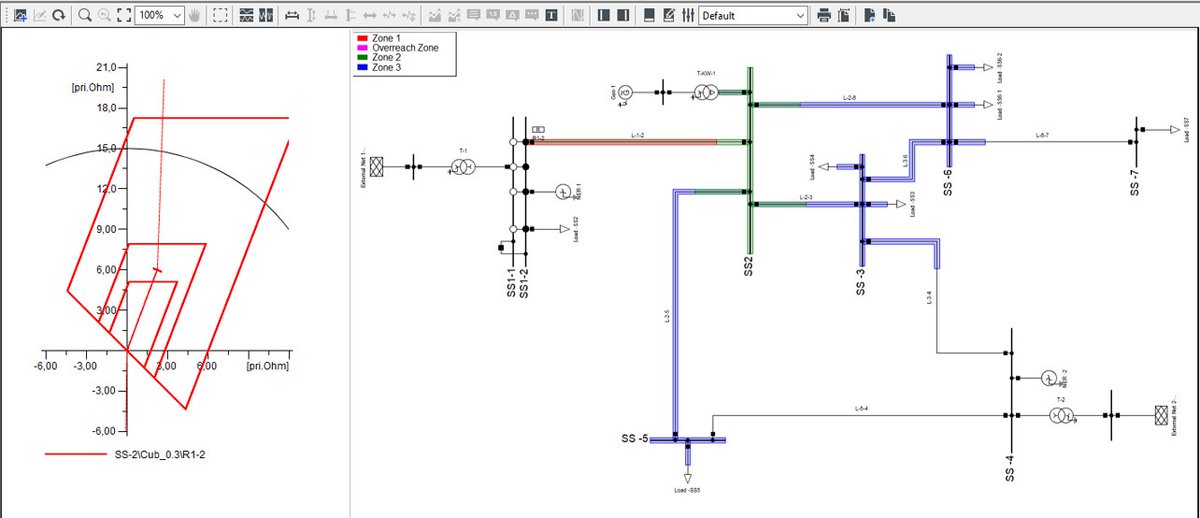The width and height of the screenshot is (1200, 518).
Task: Click the zoom-all corner brackets icon
Action: 124,15
